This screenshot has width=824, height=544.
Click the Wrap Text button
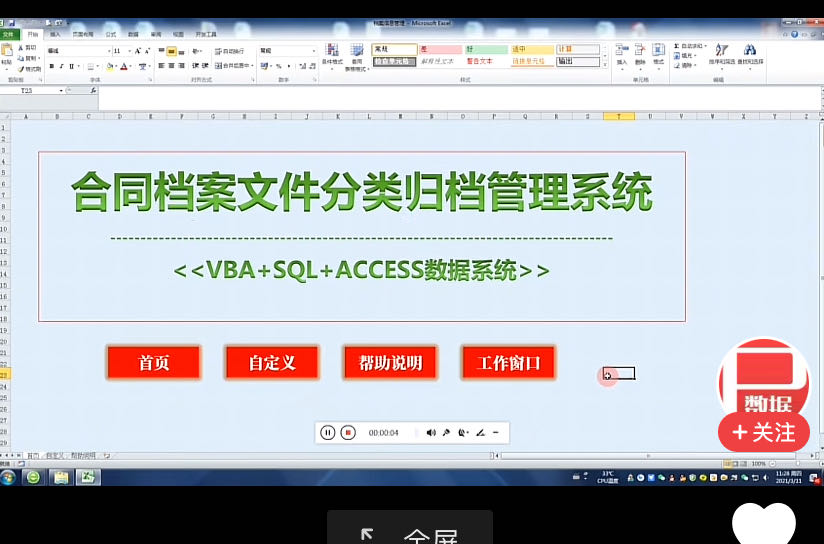pos(230,51)
